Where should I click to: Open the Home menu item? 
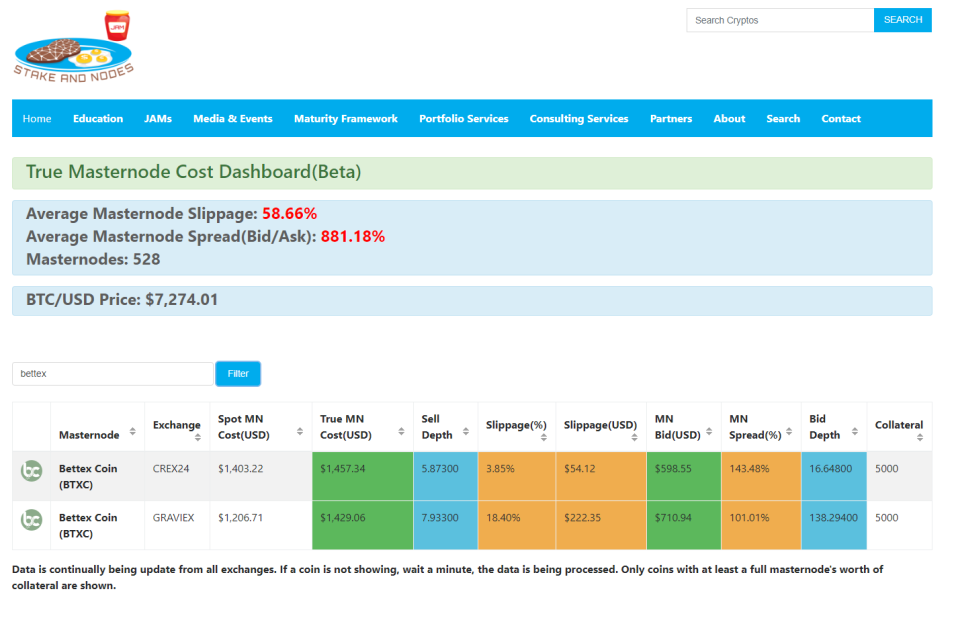click(x=37, y=119)
